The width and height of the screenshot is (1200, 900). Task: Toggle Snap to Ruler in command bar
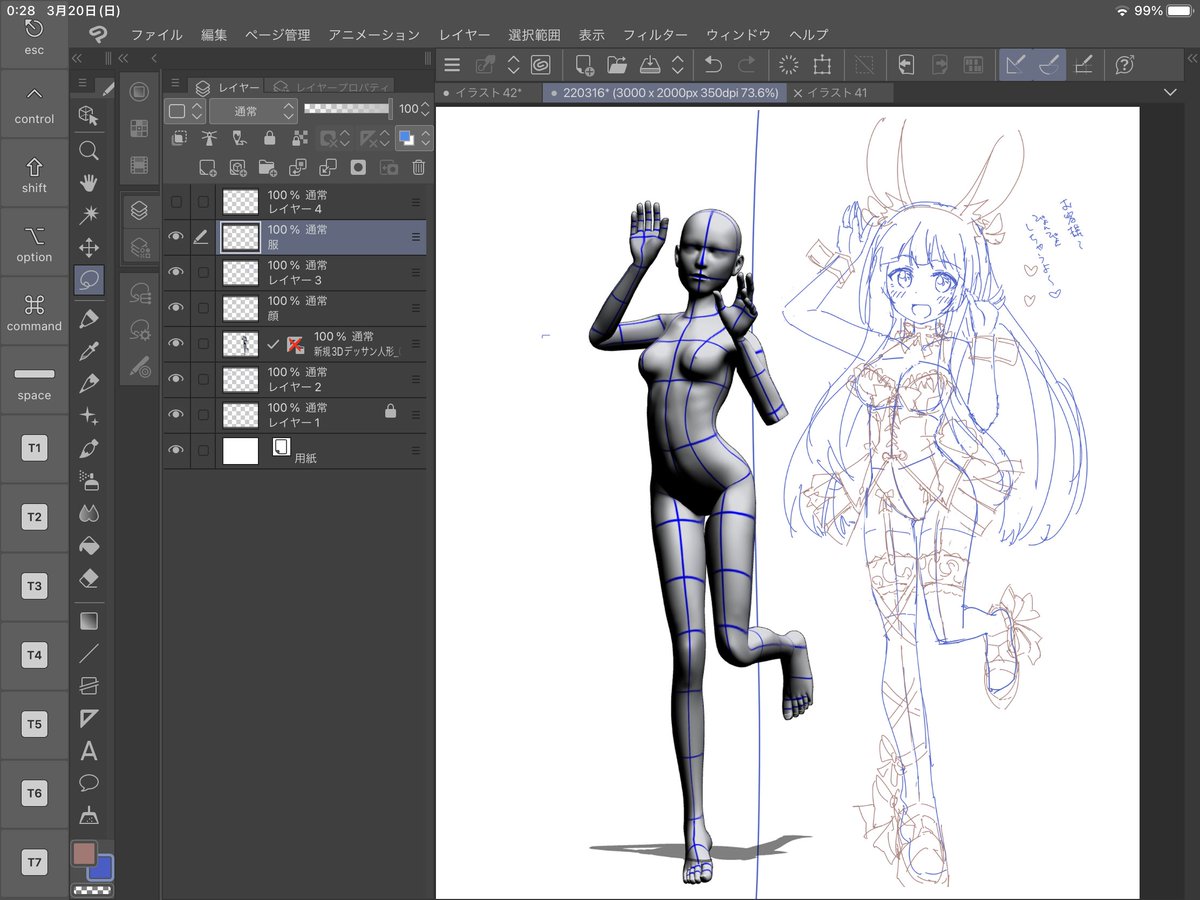pyautogui.click(x=1016, y=65)
